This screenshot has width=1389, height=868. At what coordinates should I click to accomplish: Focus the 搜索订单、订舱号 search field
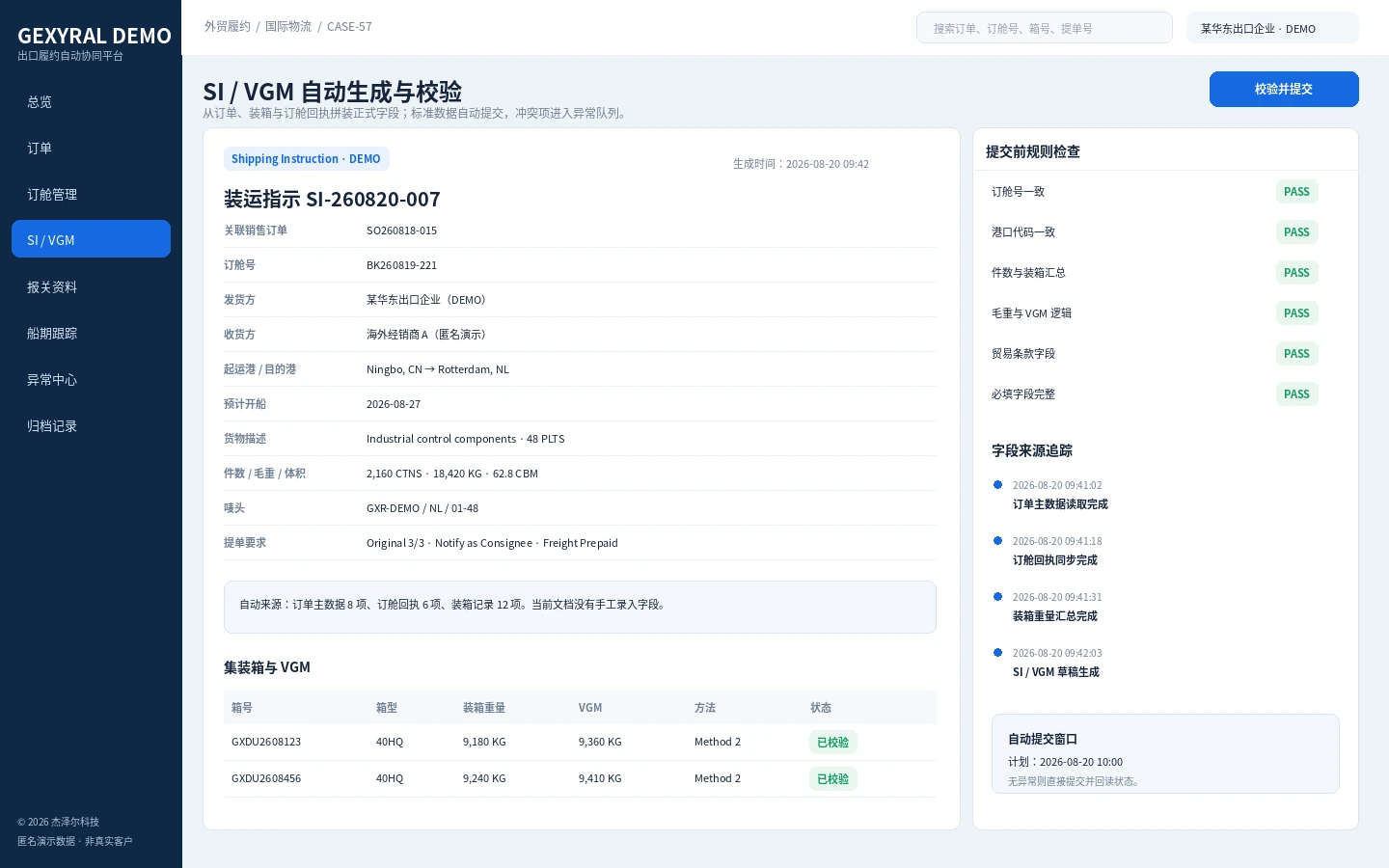pos(1044,28)
